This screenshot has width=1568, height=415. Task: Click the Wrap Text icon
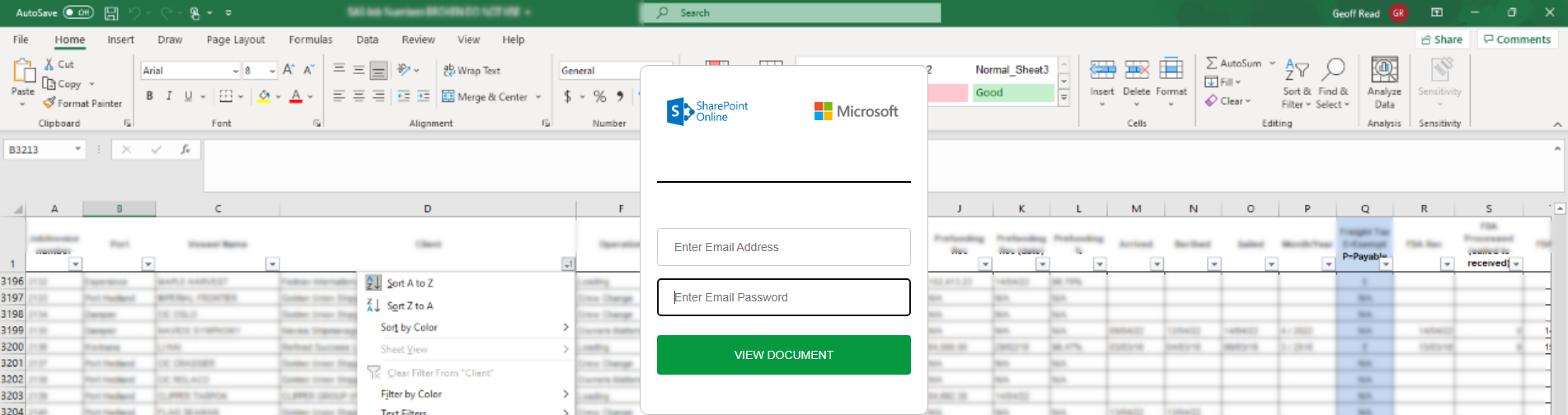click(x=449, y=71)
